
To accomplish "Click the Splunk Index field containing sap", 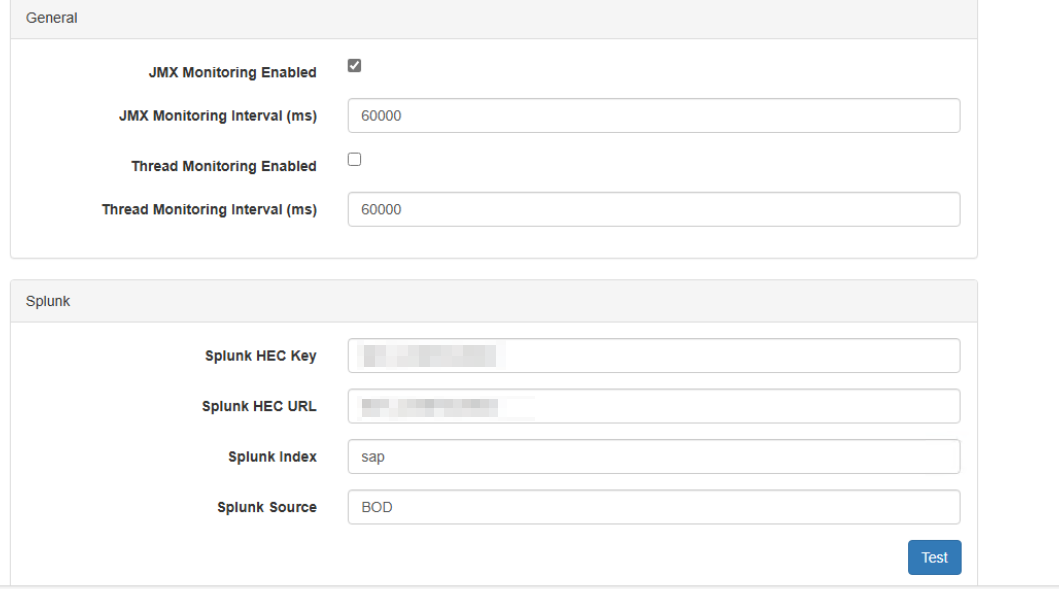I will coord(653,457).
